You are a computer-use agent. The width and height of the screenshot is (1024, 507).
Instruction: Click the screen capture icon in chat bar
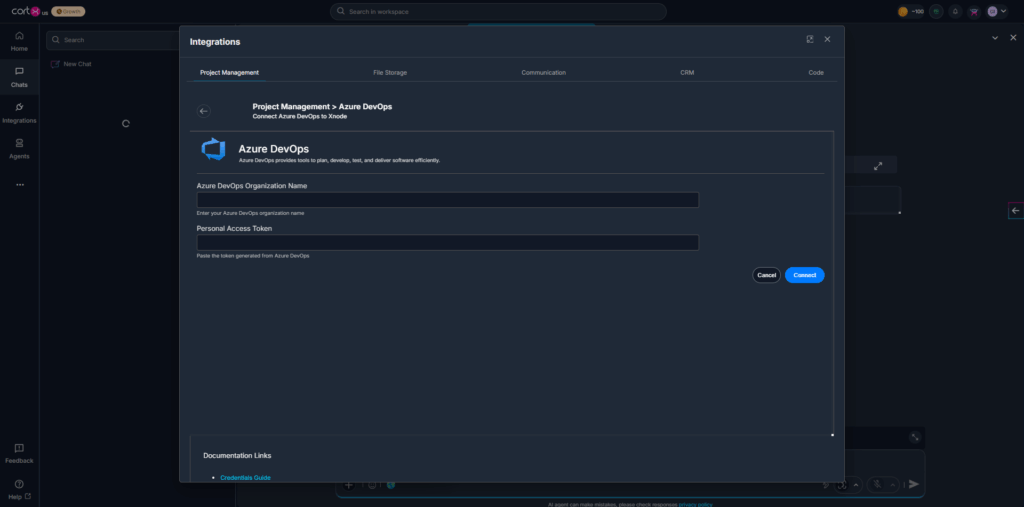(x=842, y=485)
